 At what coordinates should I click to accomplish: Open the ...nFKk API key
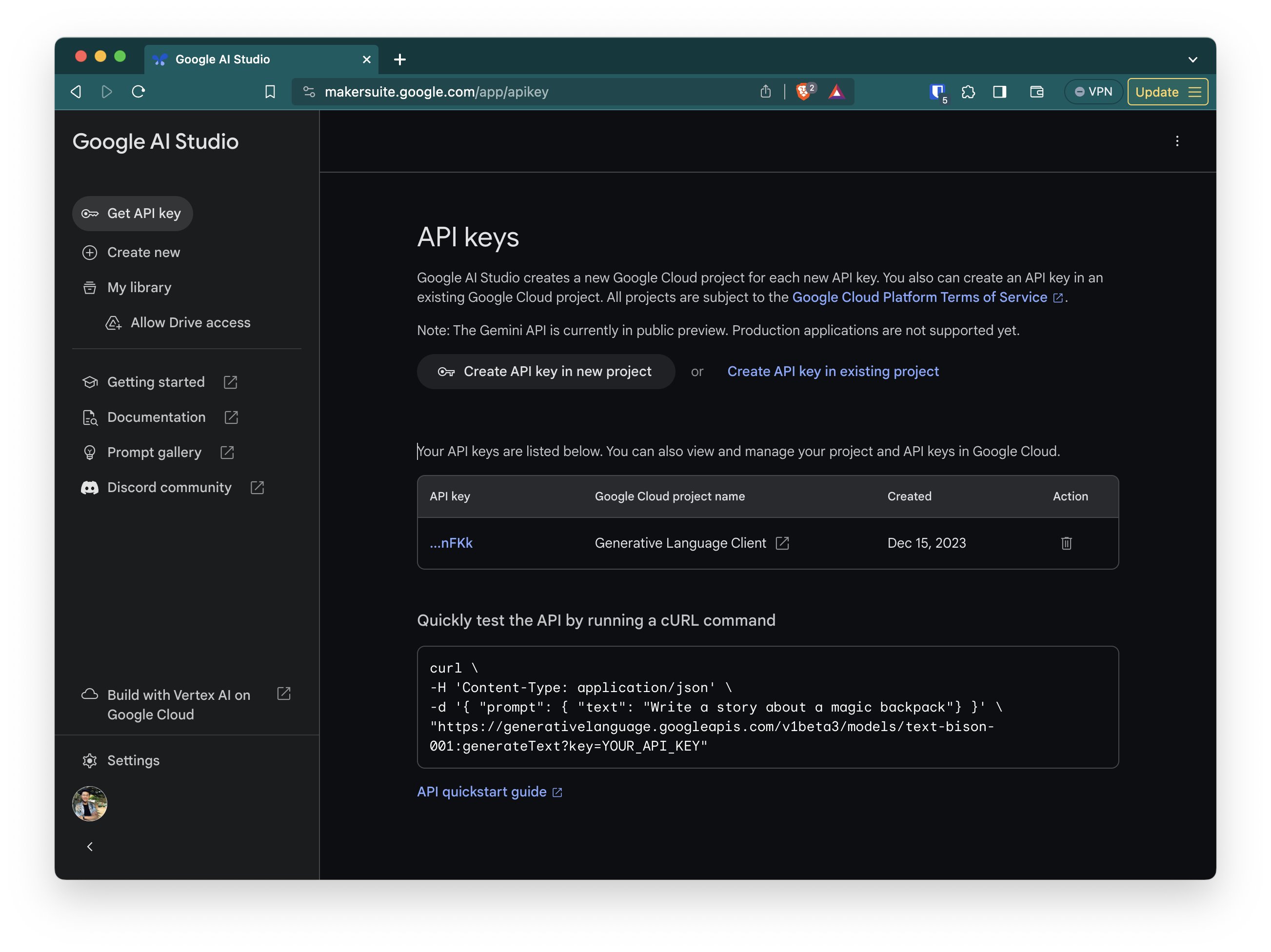[451, 543]
